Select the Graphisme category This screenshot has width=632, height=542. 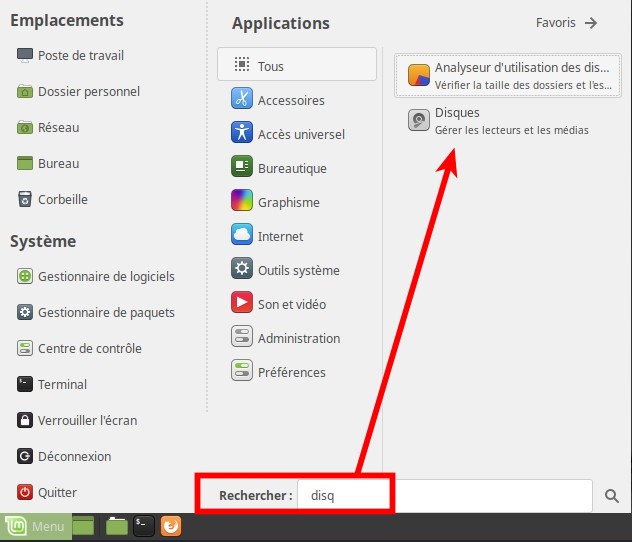[288, 202]
